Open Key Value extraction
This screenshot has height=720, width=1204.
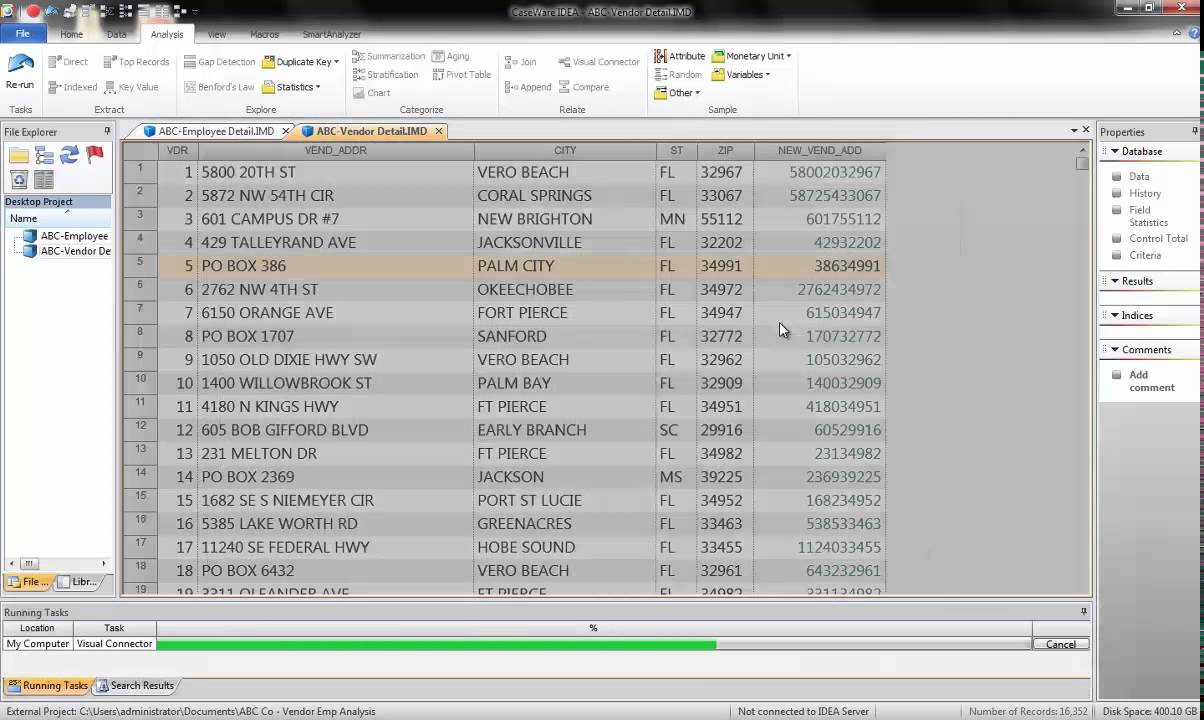click(131, 87)
